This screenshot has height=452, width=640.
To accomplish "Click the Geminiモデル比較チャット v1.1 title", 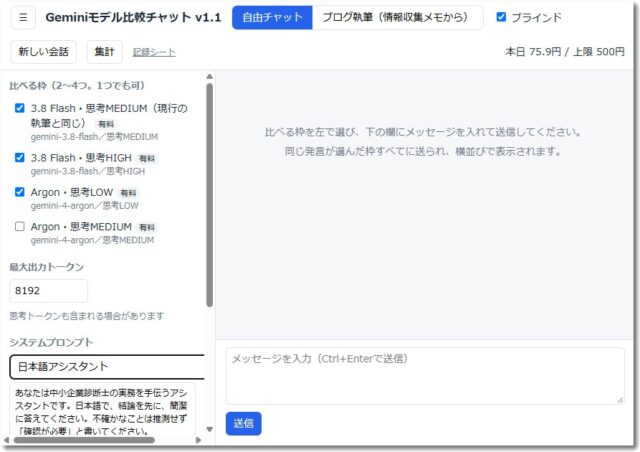I will [x=133, y=18].
